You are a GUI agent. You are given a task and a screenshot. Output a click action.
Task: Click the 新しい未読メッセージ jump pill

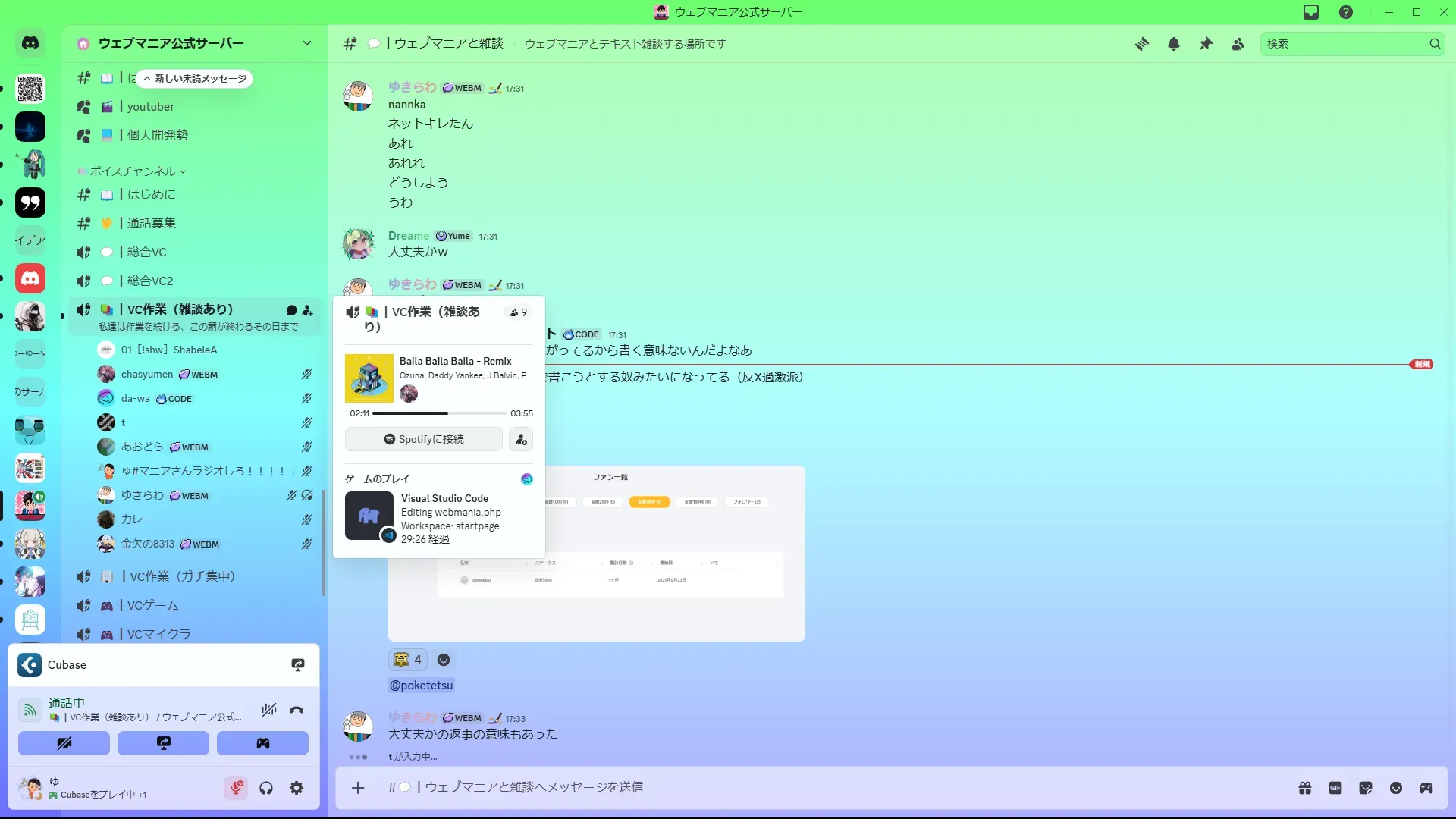(195, 79)
